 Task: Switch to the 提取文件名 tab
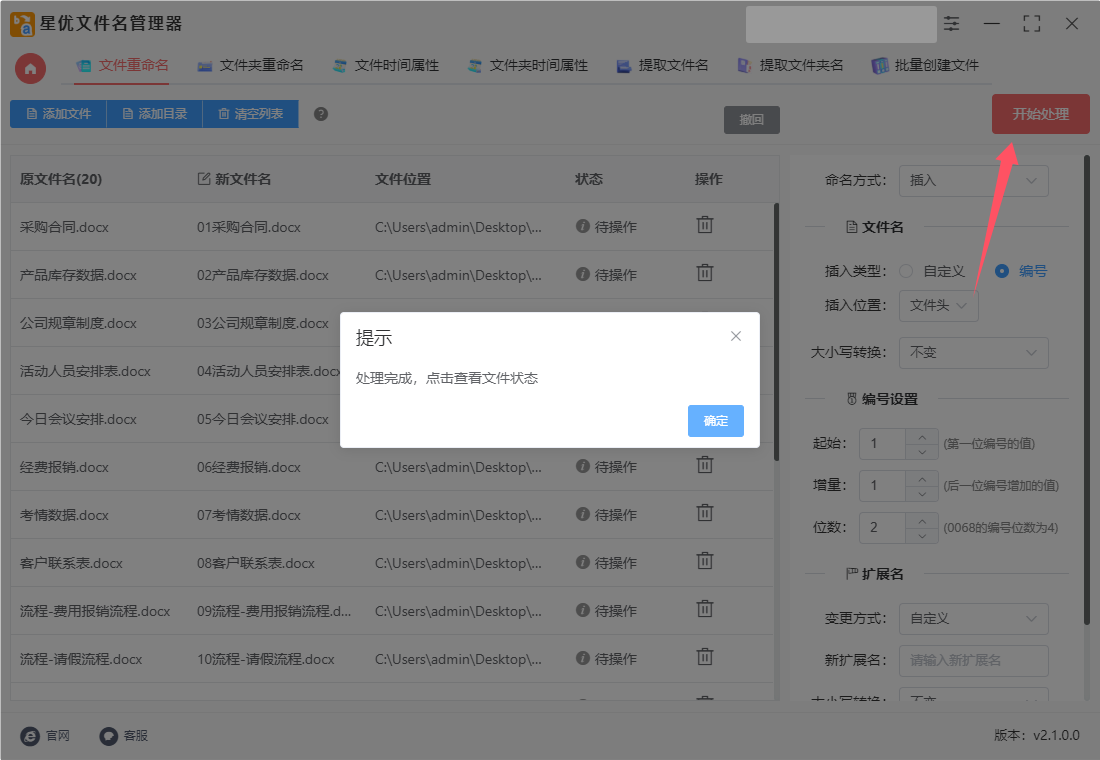[662, 65]
